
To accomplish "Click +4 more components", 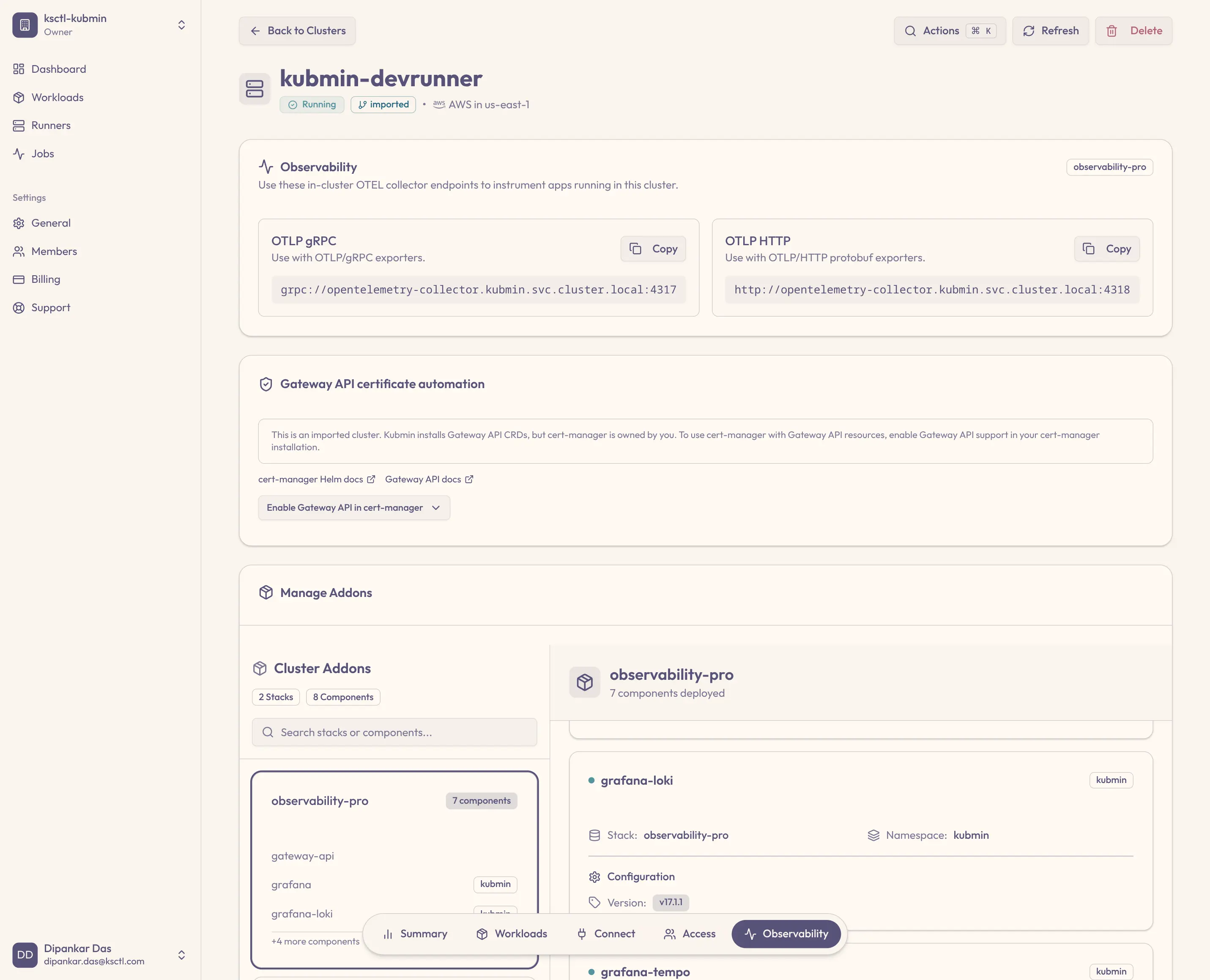I will [x=315, y=941].
